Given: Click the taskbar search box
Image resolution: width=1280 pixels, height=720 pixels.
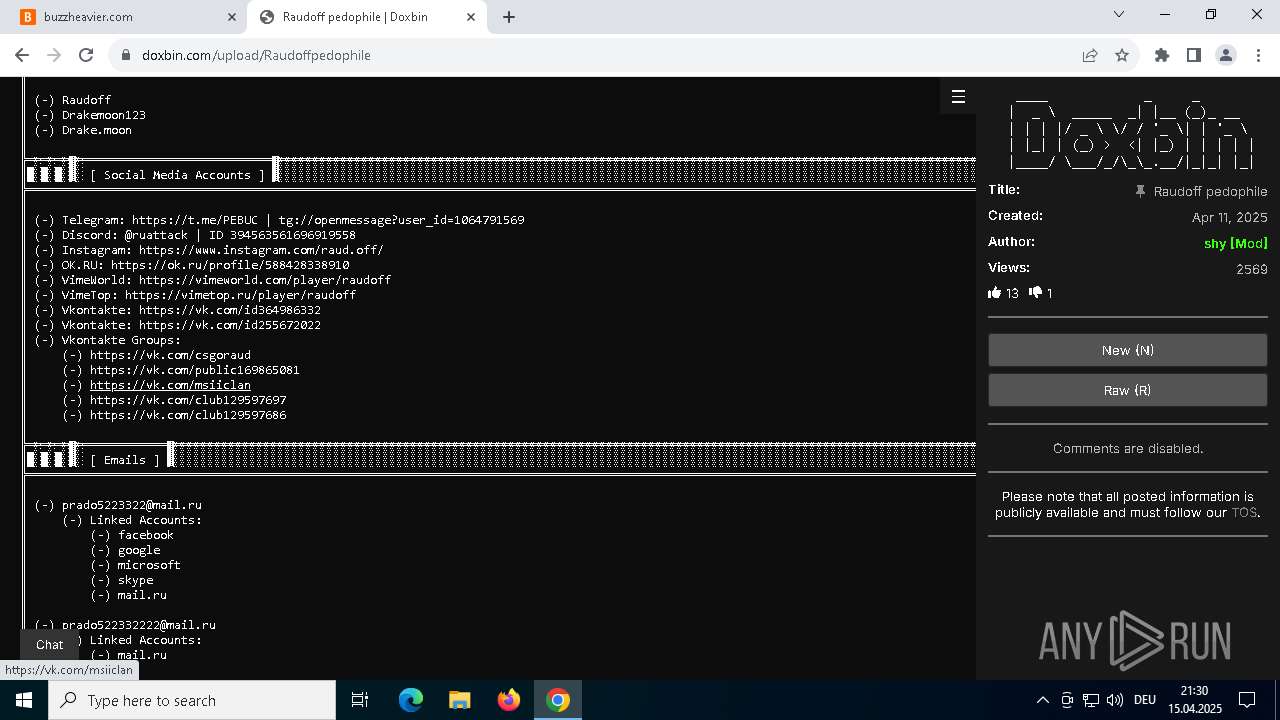Looking at the screenshot, I should (x=192, y=700).
